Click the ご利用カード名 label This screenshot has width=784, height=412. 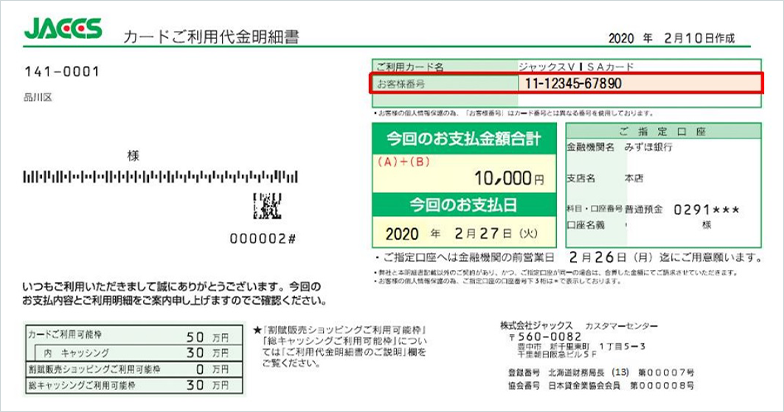pyautogui.click(x=410, y=66)
